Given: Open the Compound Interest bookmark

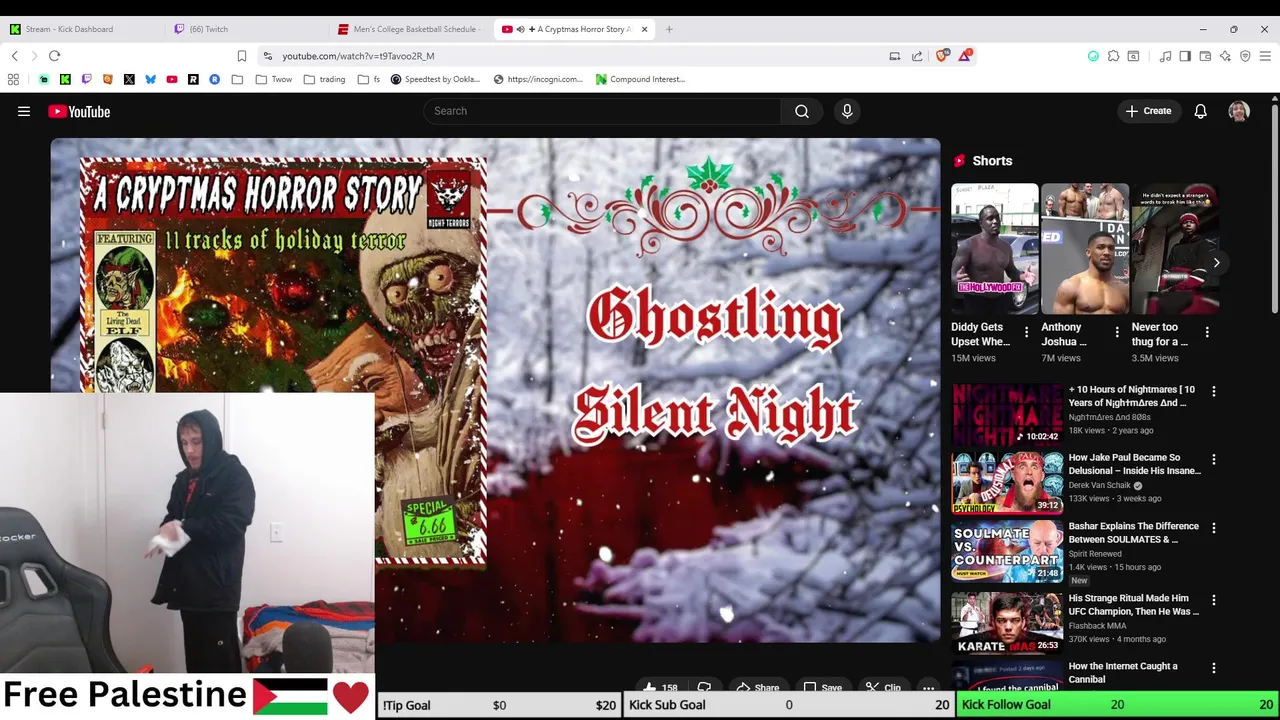Looking at the screenshot, I should [640, 79].
